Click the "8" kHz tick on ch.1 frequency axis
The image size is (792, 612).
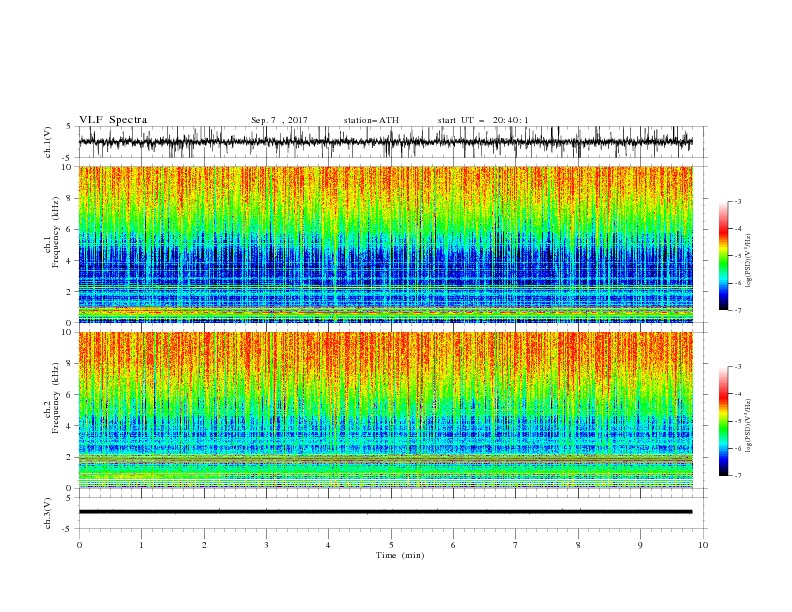pos(70,198)
